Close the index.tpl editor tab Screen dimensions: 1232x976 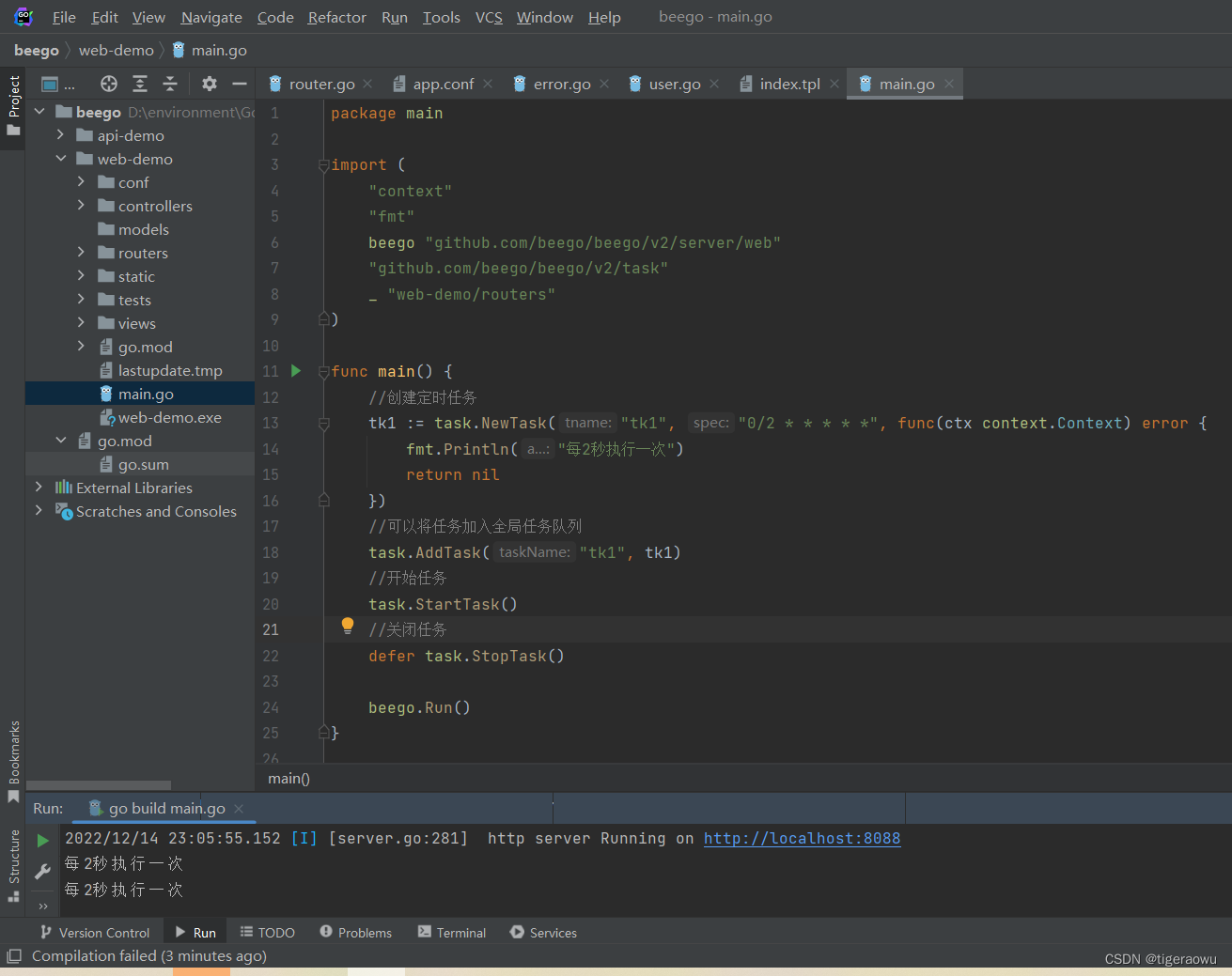pyautogui.click(x=834, y=84)
